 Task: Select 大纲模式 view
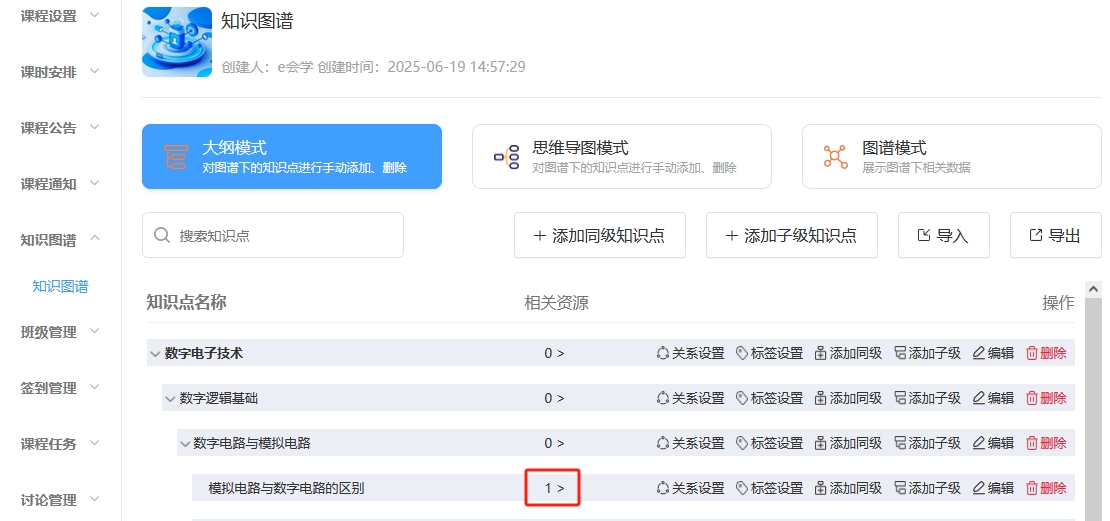[x=291, y=157]
